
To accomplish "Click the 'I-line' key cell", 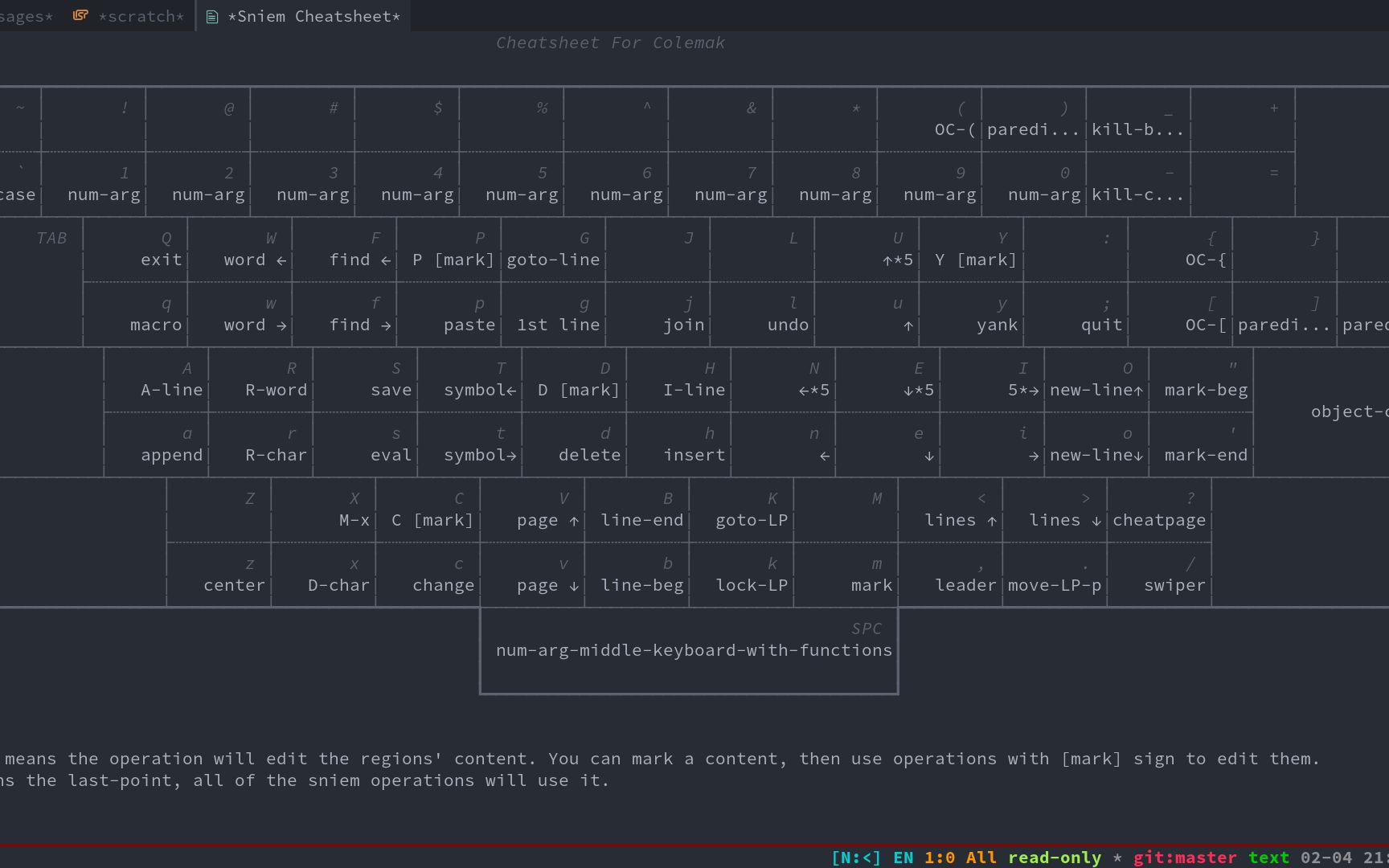I will (679, 379).
